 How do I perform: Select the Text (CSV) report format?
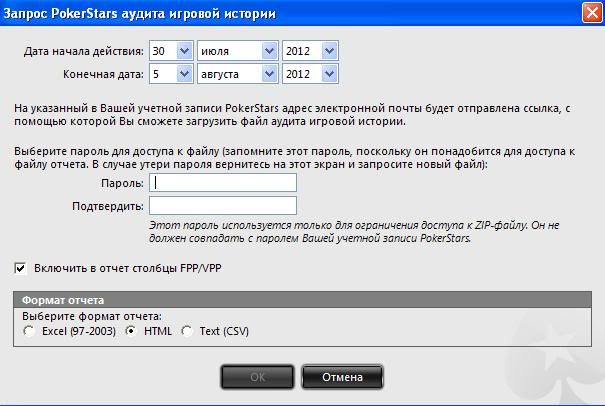[187, 331]
